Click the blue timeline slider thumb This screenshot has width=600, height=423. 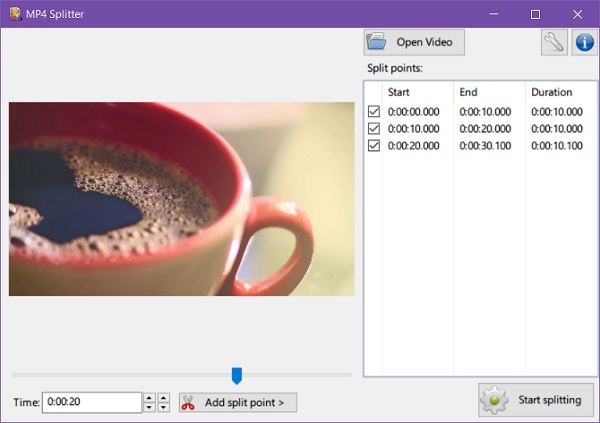237,376
